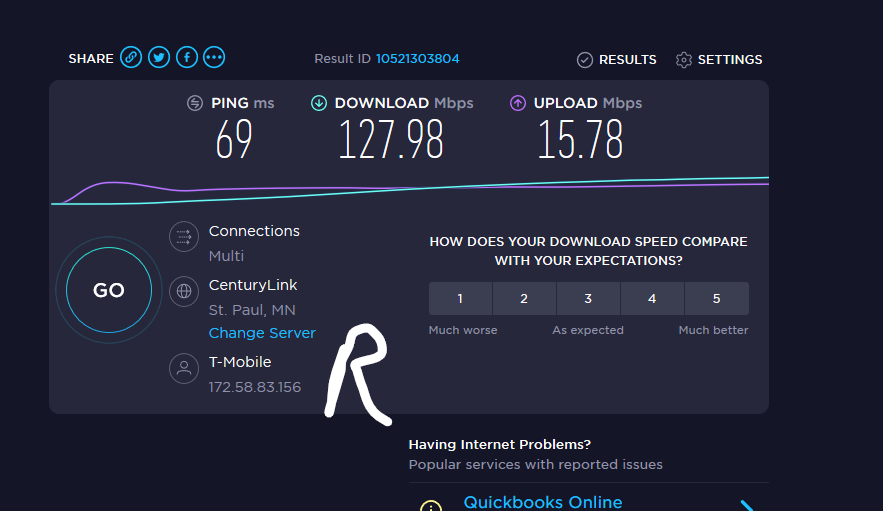Rate download speed 1 Much worse
The image size is (883, 511).
click(460, 299)
